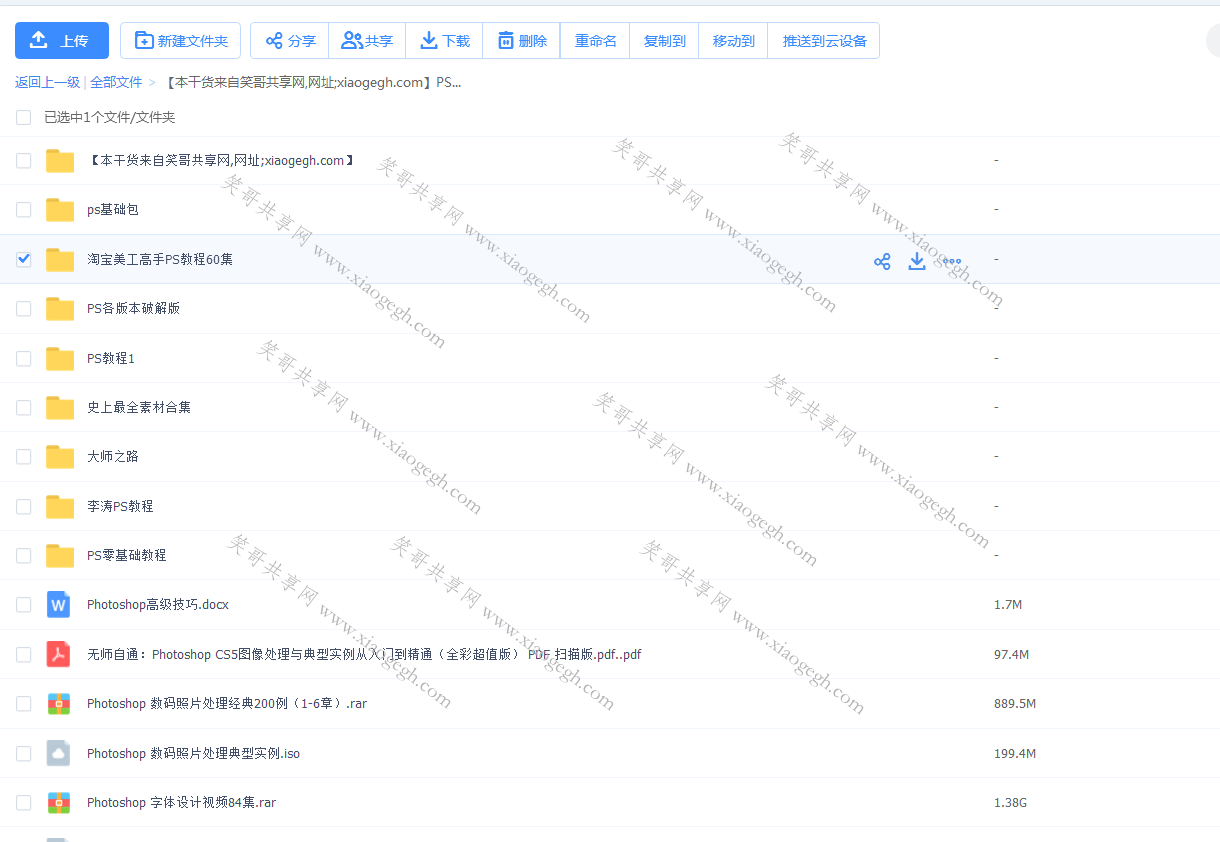The width and height of the screenshot is (1220, 842).
Task: Click folder icon of 【本干货来自笑哥共享网】
Action: [60, 160]
